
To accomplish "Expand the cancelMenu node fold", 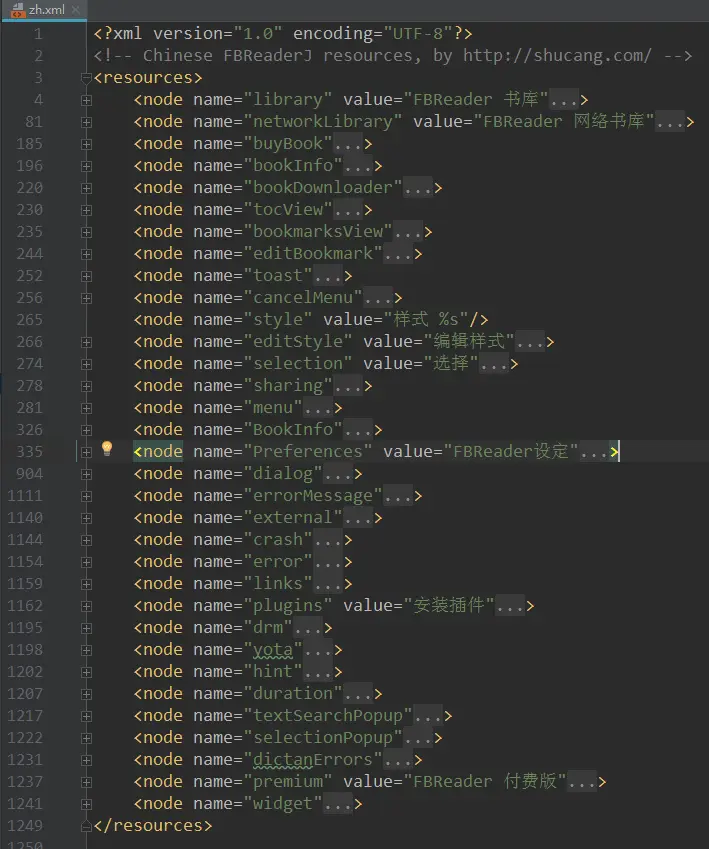I will pos(86,298).
